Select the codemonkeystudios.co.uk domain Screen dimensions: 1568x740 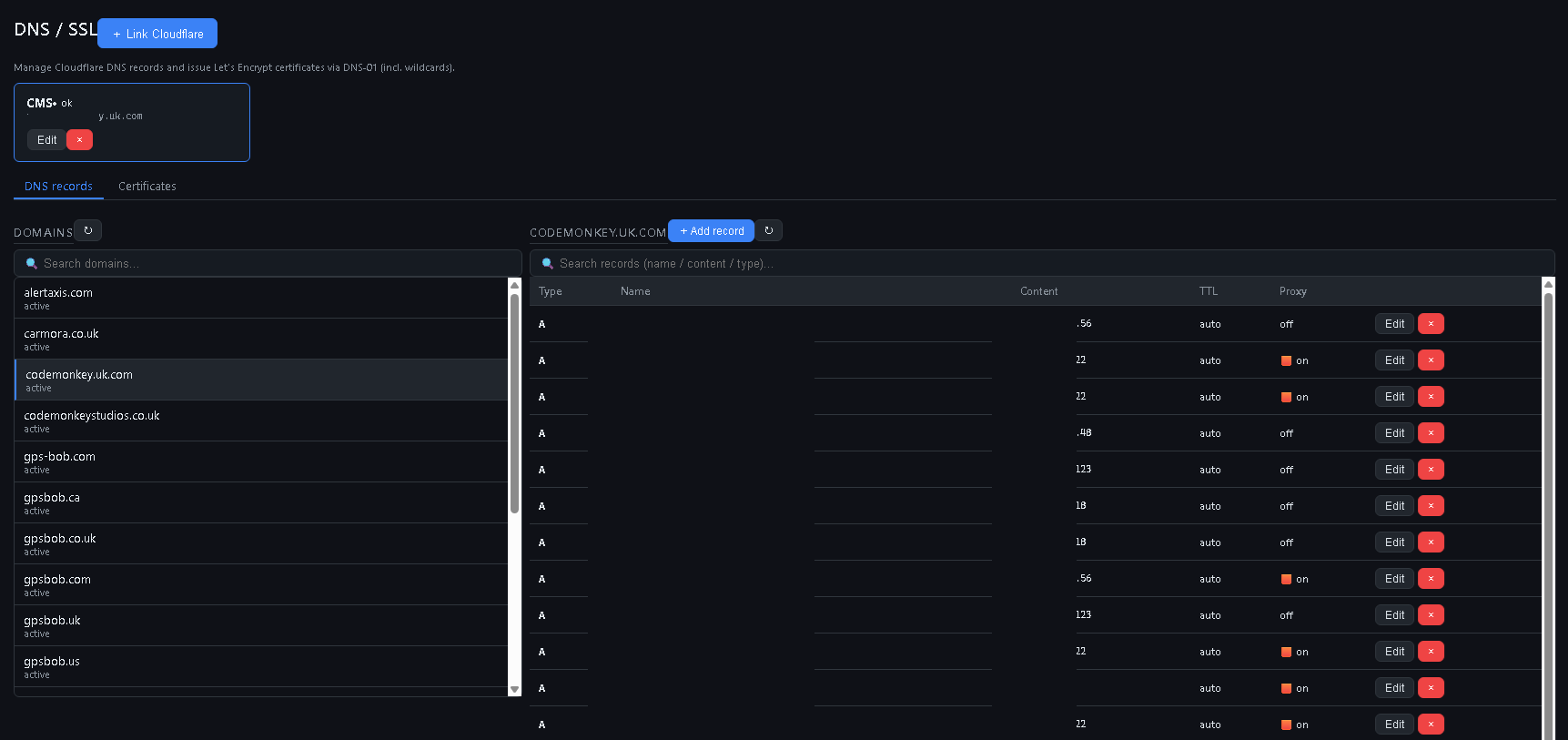tap(261, 421)
